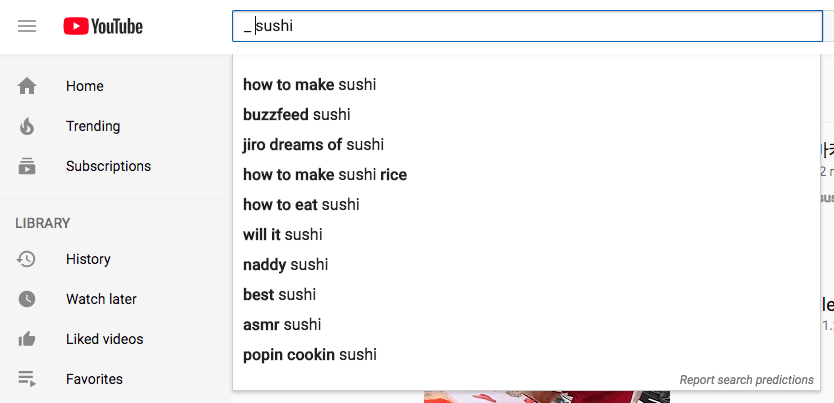Choose 'how to eat sushi' suggestion
Viewport: 834px width, 403px height.
point(301,205)
